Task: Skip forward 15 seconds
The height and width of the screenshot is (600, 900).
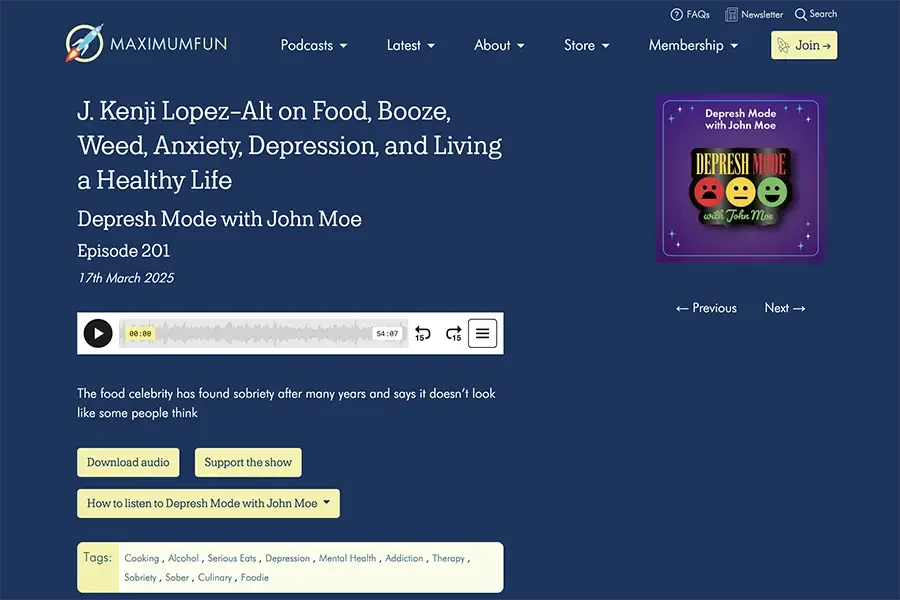Action: coord(453,334)
